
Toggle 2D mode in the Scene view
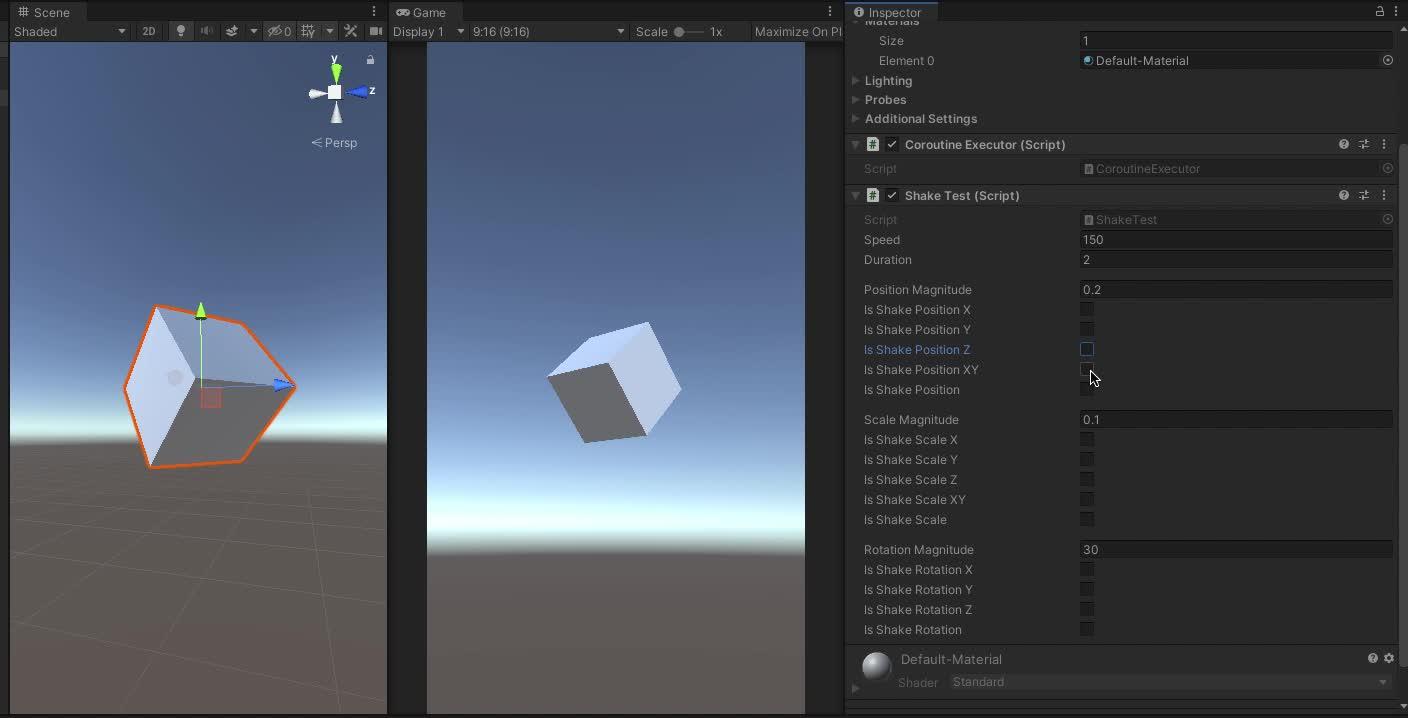(x=149, y=31)
